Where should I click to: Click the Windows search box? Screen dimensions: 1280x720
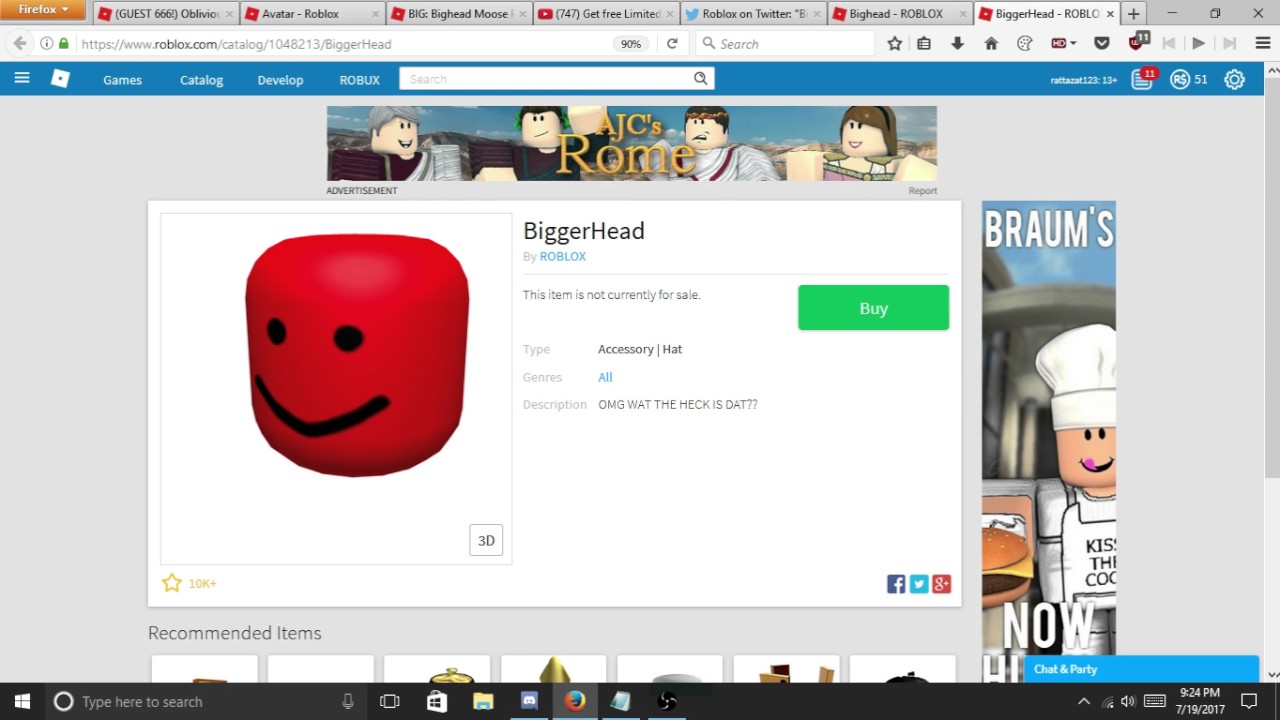(x=205, y=701)
